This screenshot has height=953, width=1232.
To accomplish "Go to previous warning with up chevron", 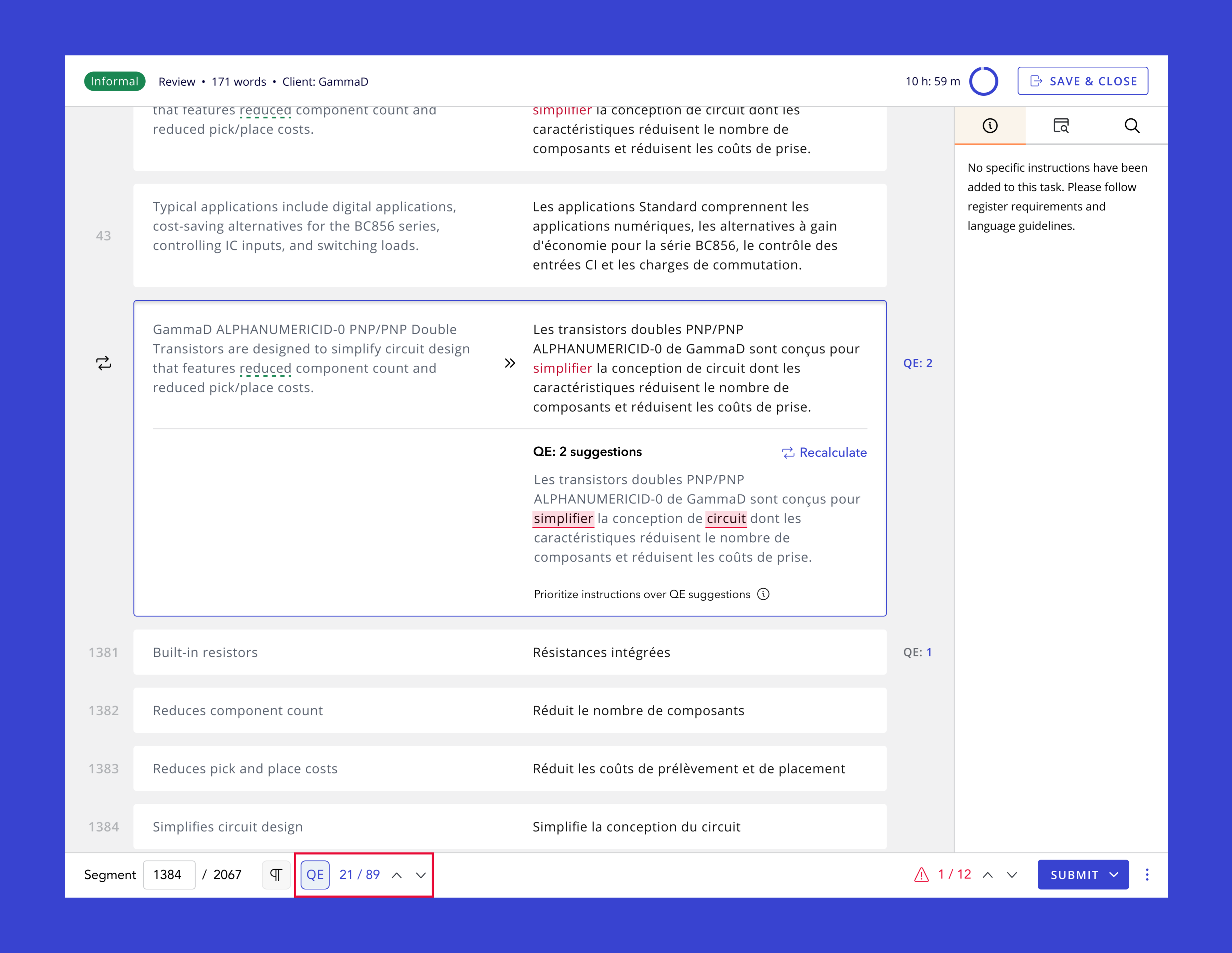I will pos(988,875).
